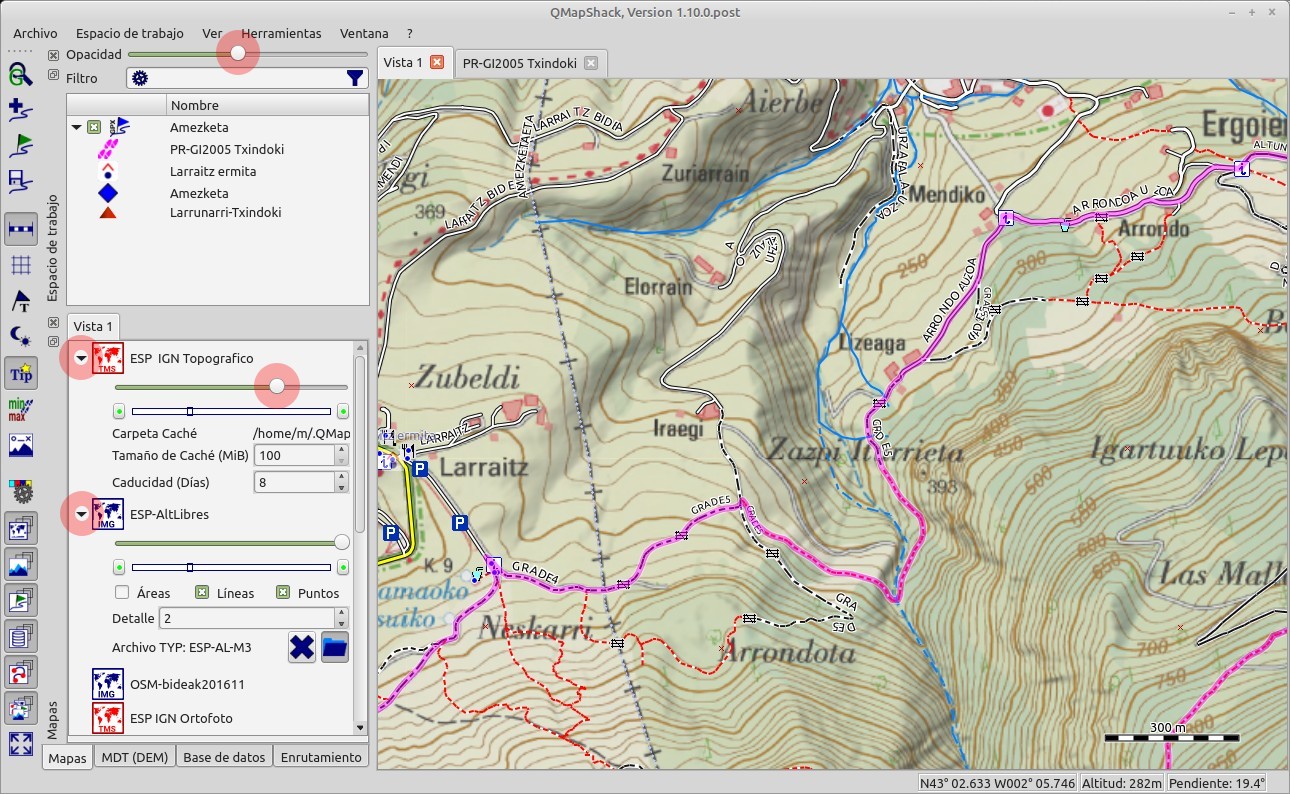Click the Filtro text input field
The width and height of the screenshot is (1290, 794).
(x=247, y=78)
